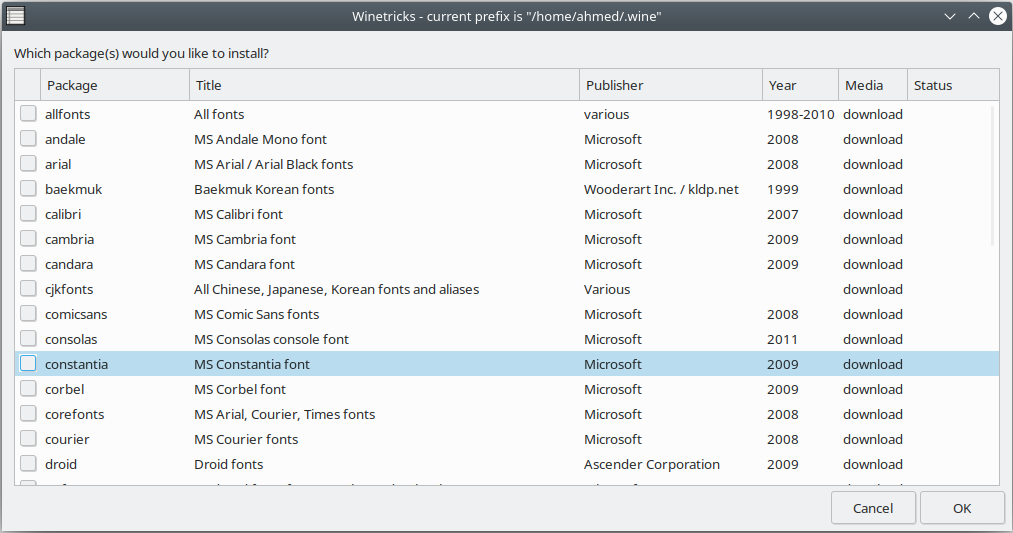Tick the corbel checkbox
This screenshot has width=1013, height=533.
(28, 388)
